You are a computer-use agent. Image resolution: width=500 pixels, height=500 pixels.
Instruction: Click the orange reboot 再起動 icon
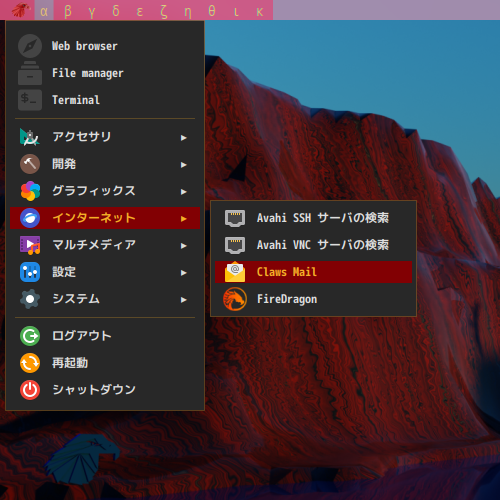coord(30,363)
